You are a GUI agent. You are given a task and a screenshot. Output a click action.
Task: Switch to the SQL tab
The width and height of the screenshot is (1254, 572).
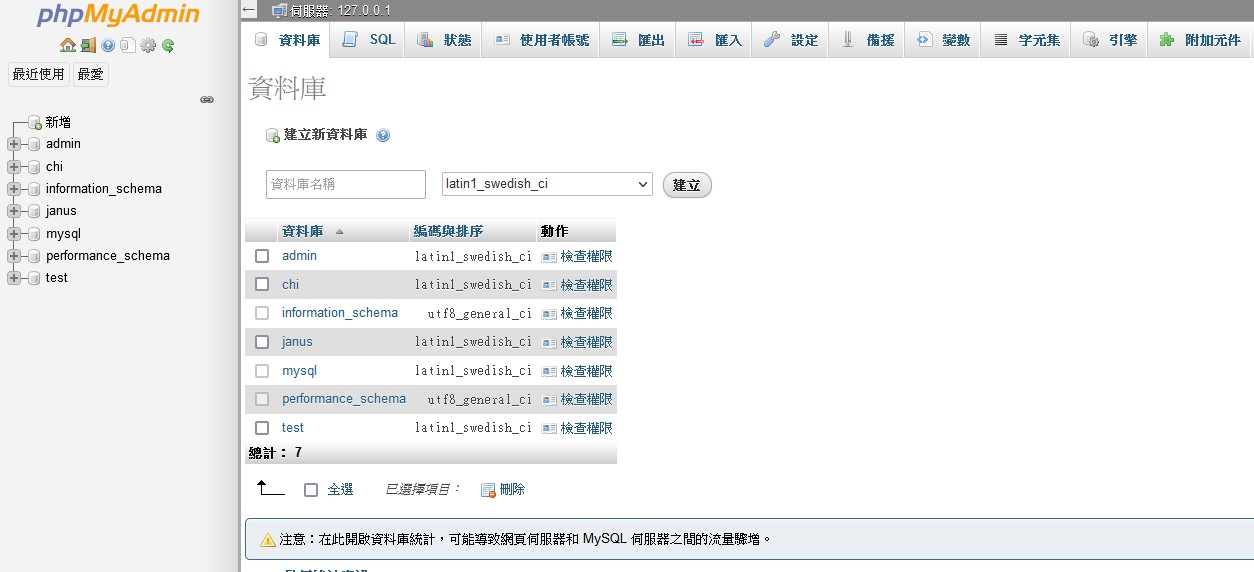(x=369, y=40)
